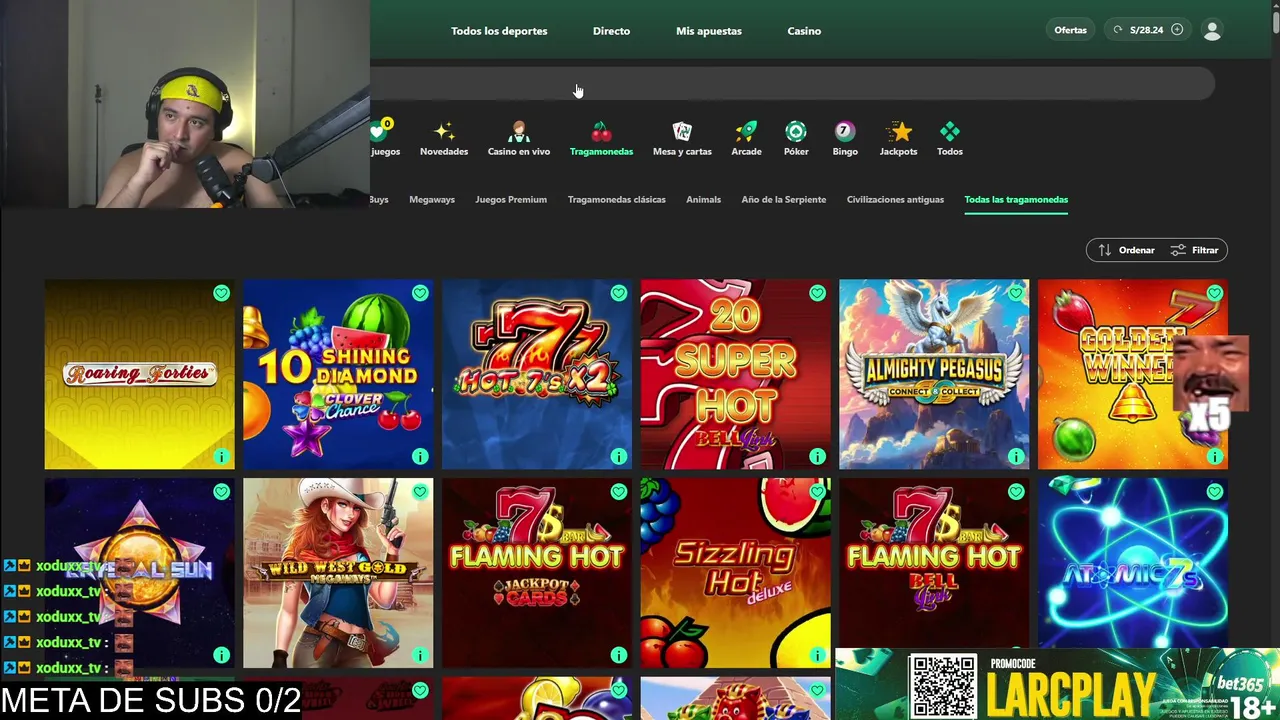Select the Animals tab

[704, 200]
